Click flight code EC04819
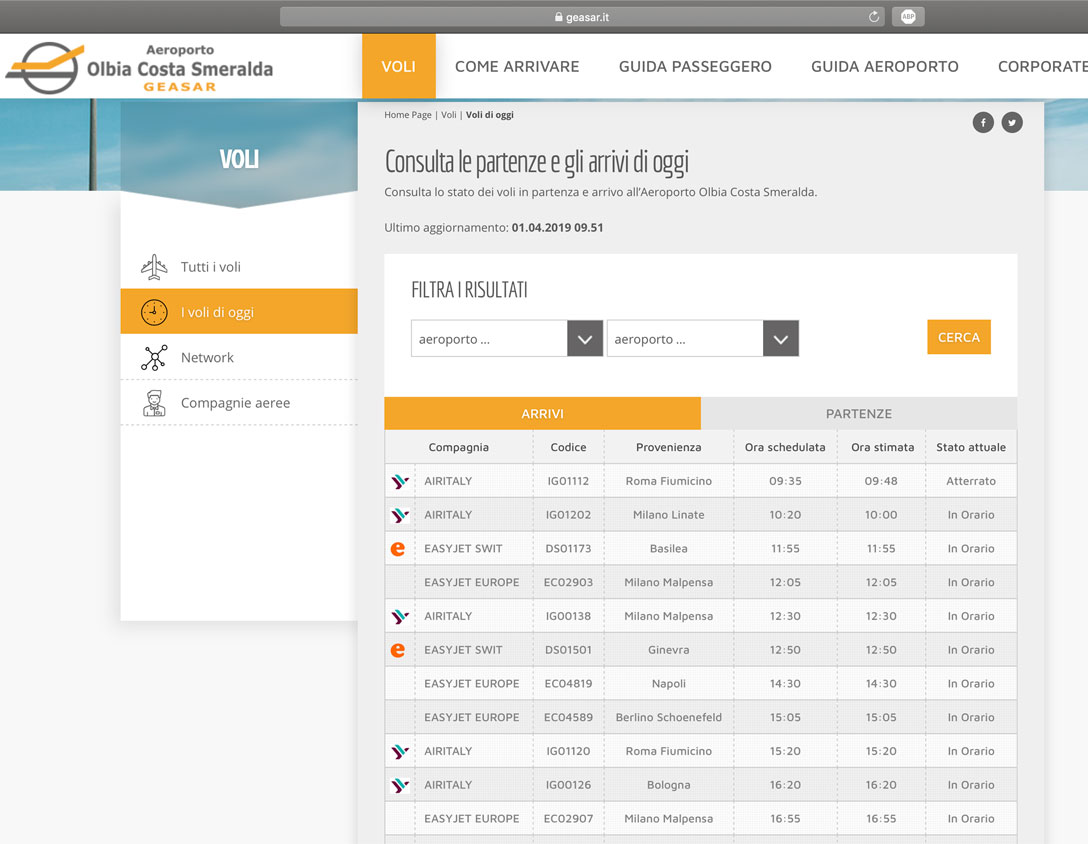 (568, 684)
